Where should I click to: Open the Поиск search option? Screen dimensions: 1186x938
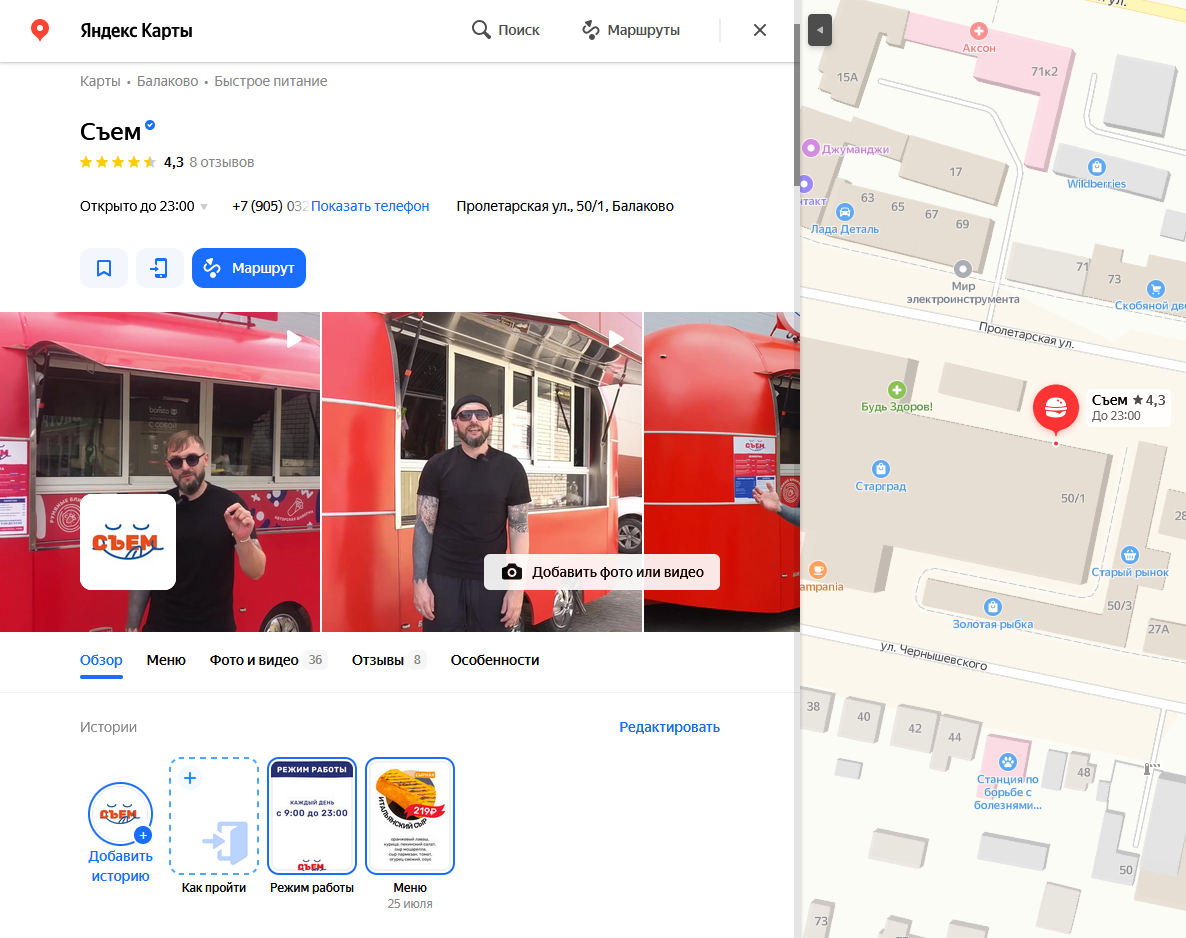click(506, 30)
